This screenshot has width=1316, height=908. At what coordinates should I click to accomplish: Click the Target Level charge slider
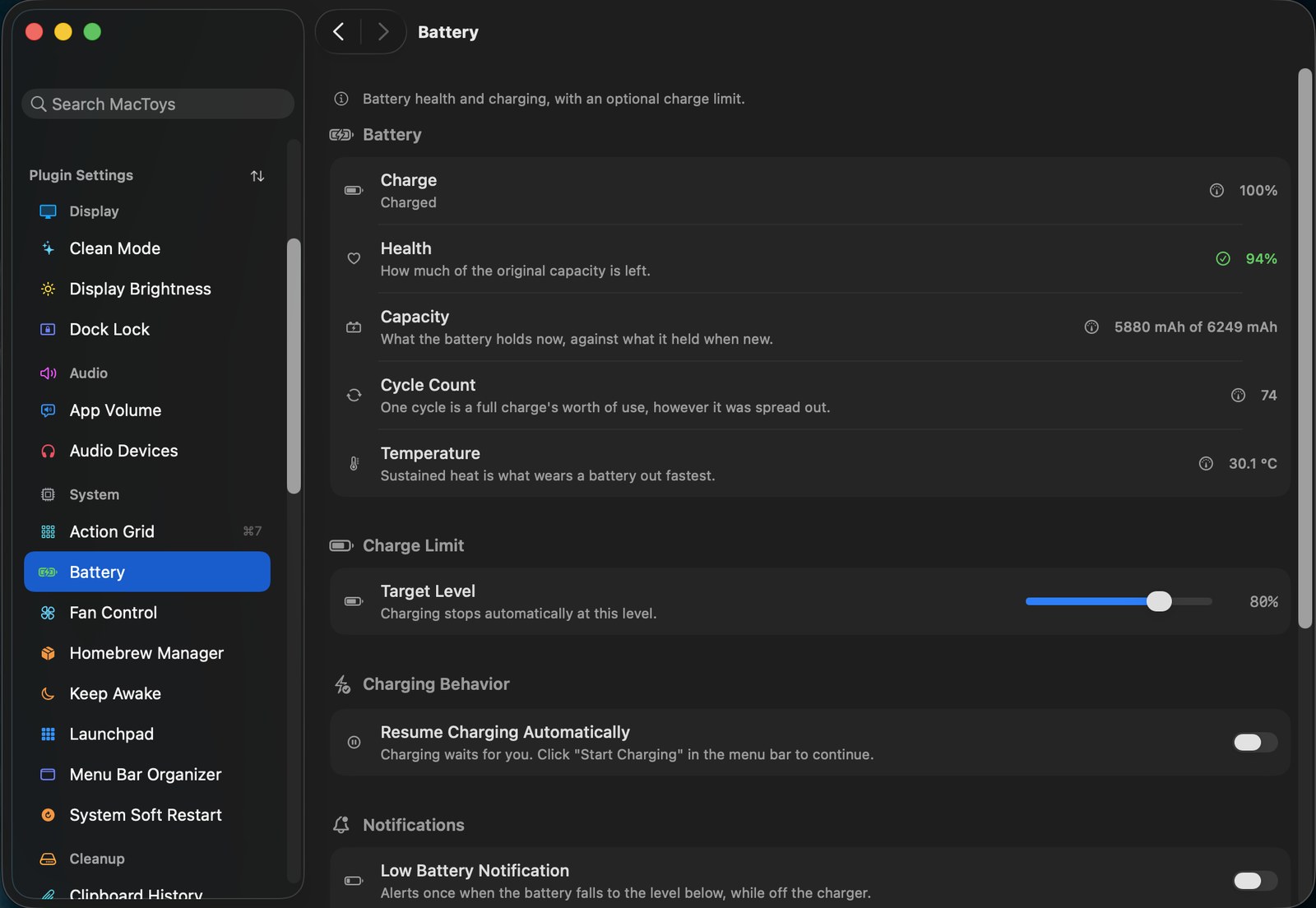pyautogui.click(x=1119, y=601)
